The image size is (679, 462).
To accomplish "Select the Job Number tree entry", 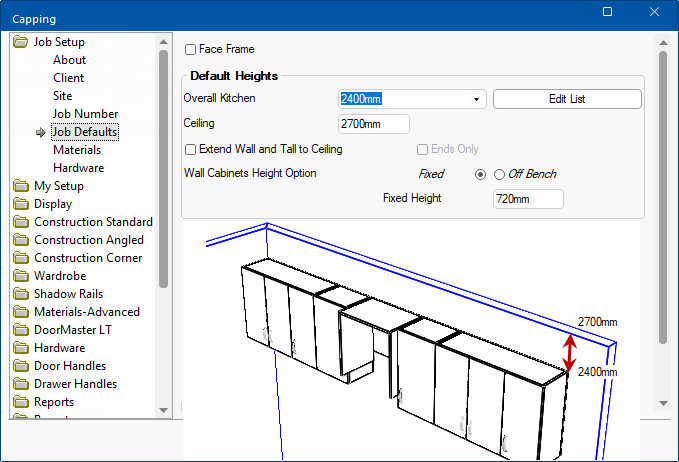I will click(x=85, y=114).
